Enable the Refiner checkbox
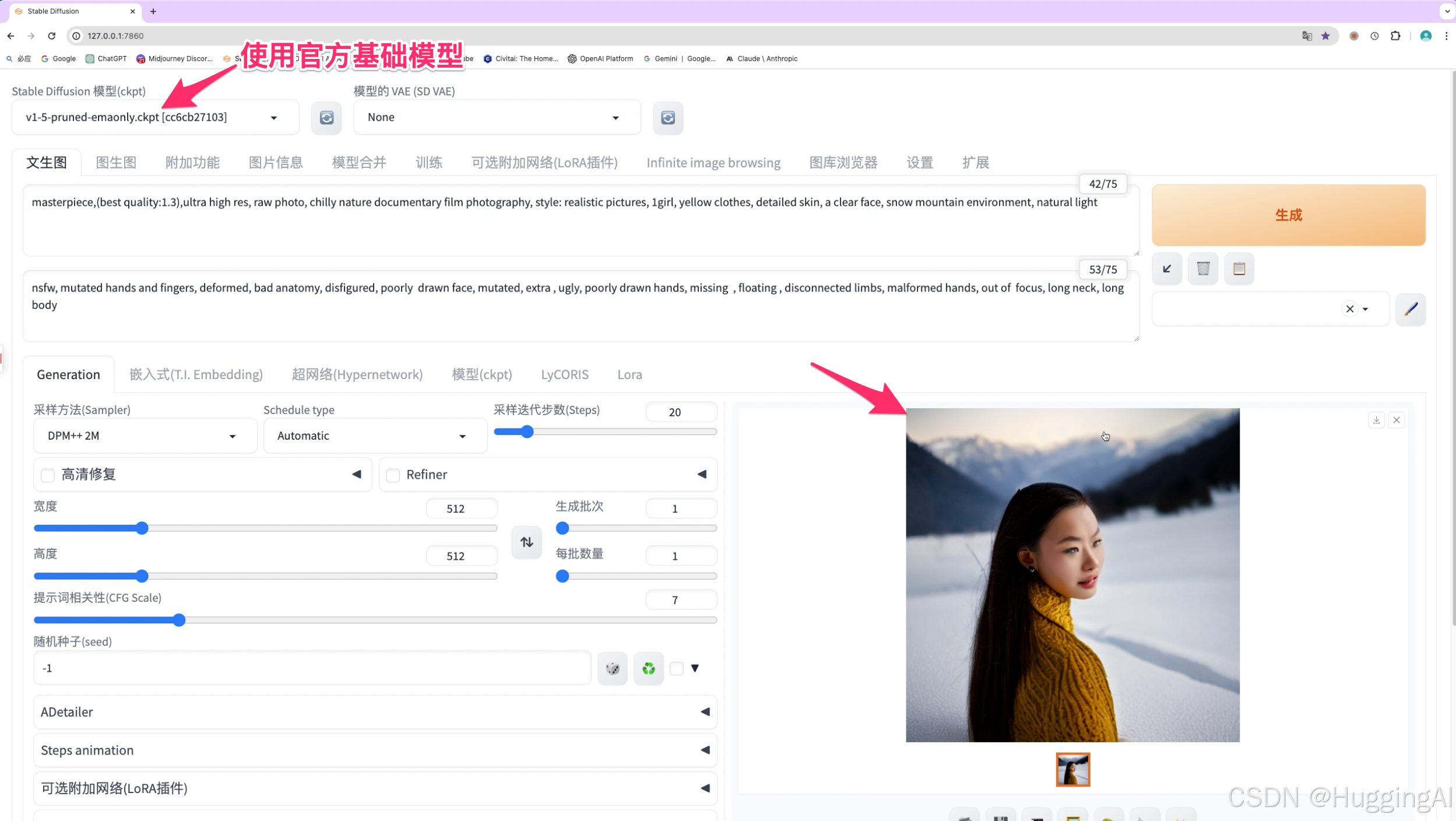Image resolution: width=1456 pixels, height=821 pixels. pos(393,474)
